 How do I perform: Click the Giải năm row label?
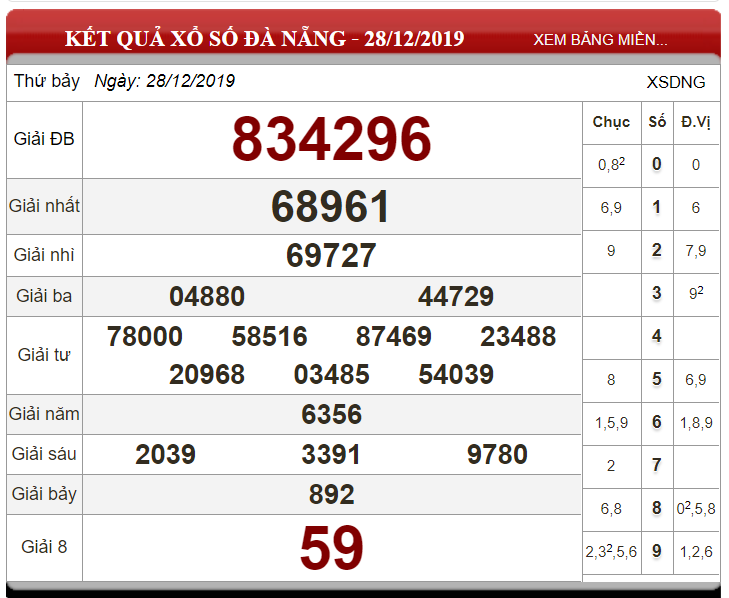[44, 414]
